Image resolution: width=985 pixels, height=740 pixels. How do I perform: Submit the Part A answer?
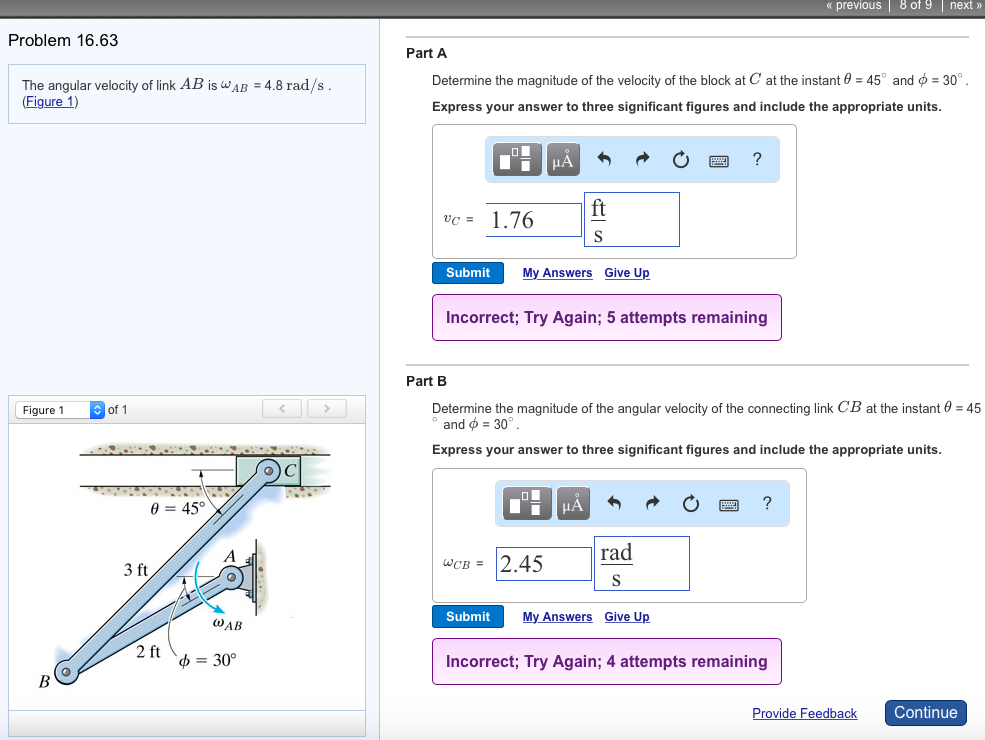coord(467,272)
